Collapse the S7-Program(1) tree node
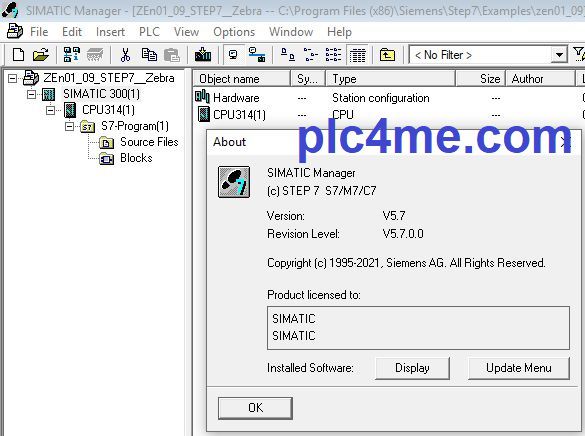The height and width of the screenshot is (436, 585). (69, 126)
